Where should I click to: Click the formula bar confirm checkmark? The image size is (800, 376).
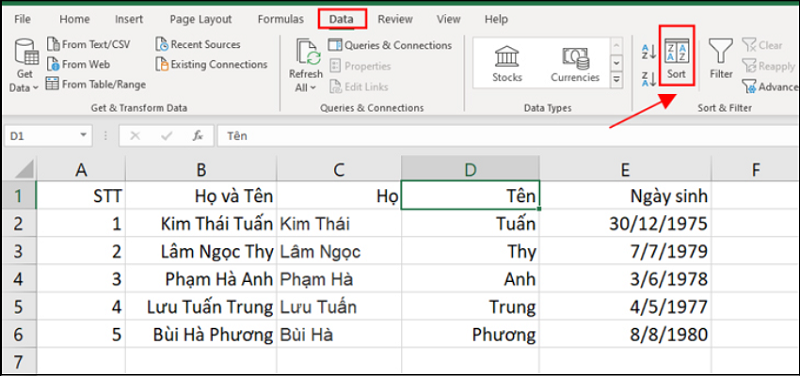[x=166, y=136]
